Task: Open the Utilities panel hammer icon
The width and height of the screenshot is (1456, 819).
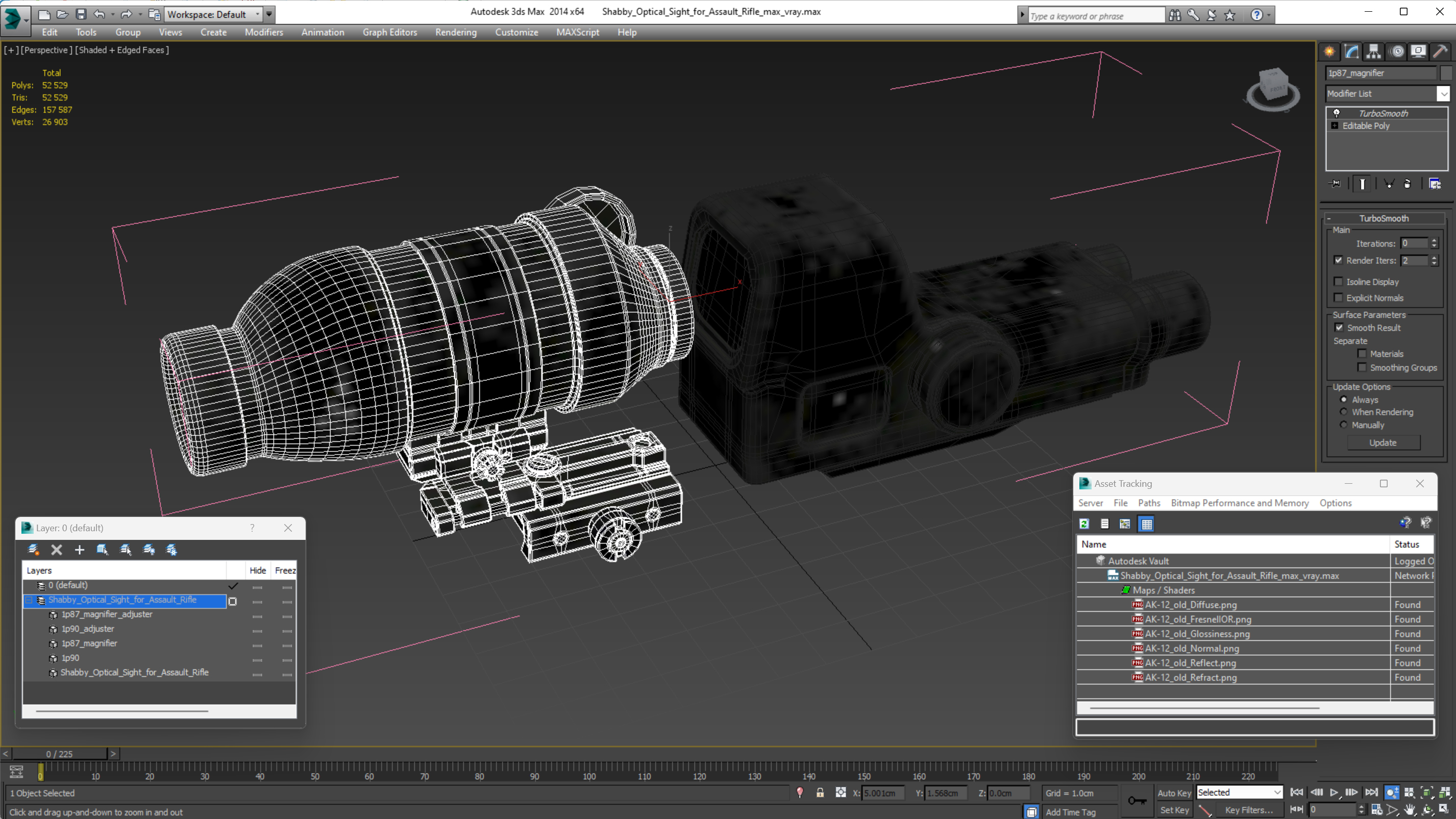Action: coord(1440,52)
